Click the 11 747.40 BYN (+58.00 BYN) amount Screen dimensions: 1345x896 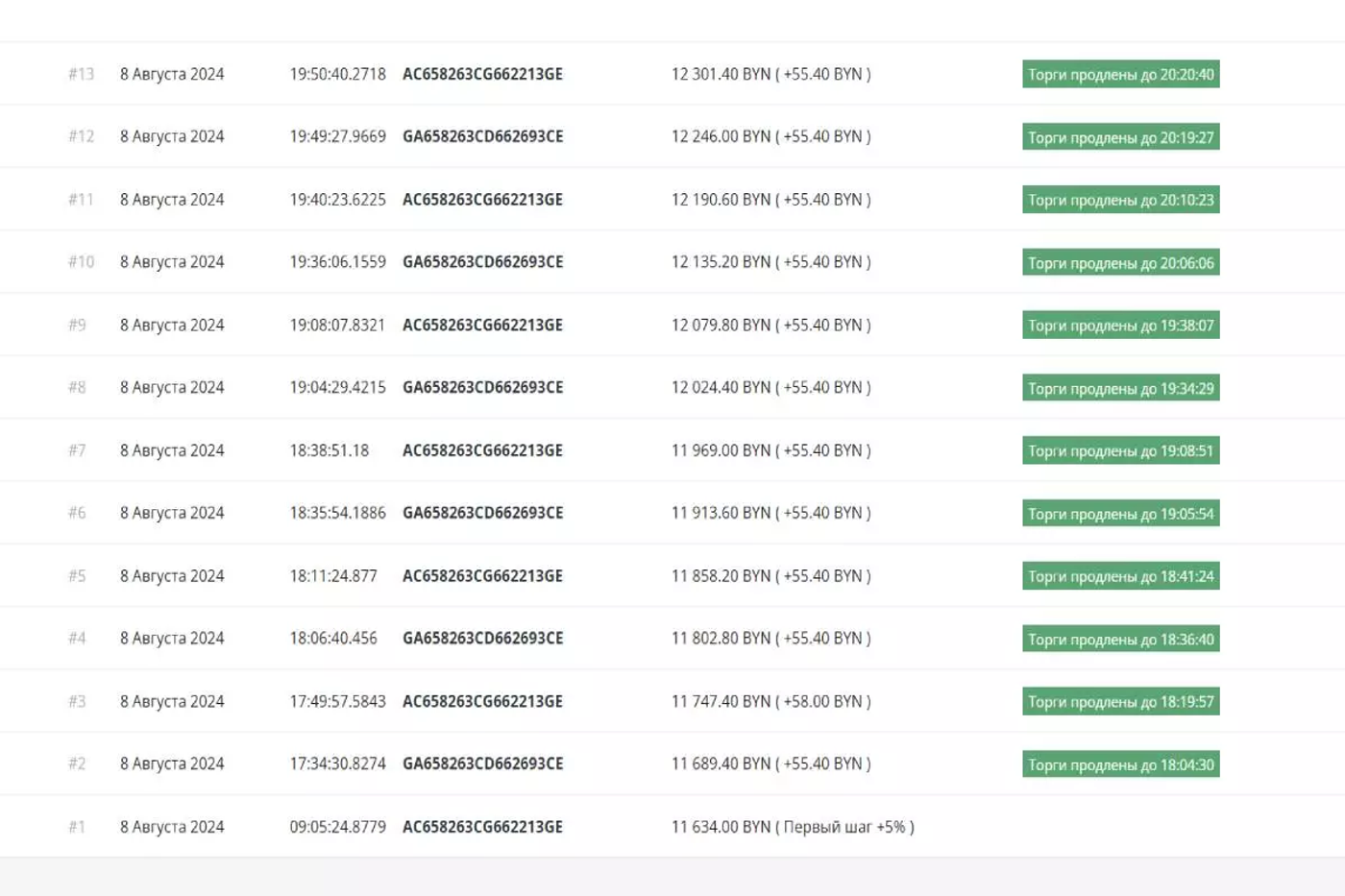[770, 701]
